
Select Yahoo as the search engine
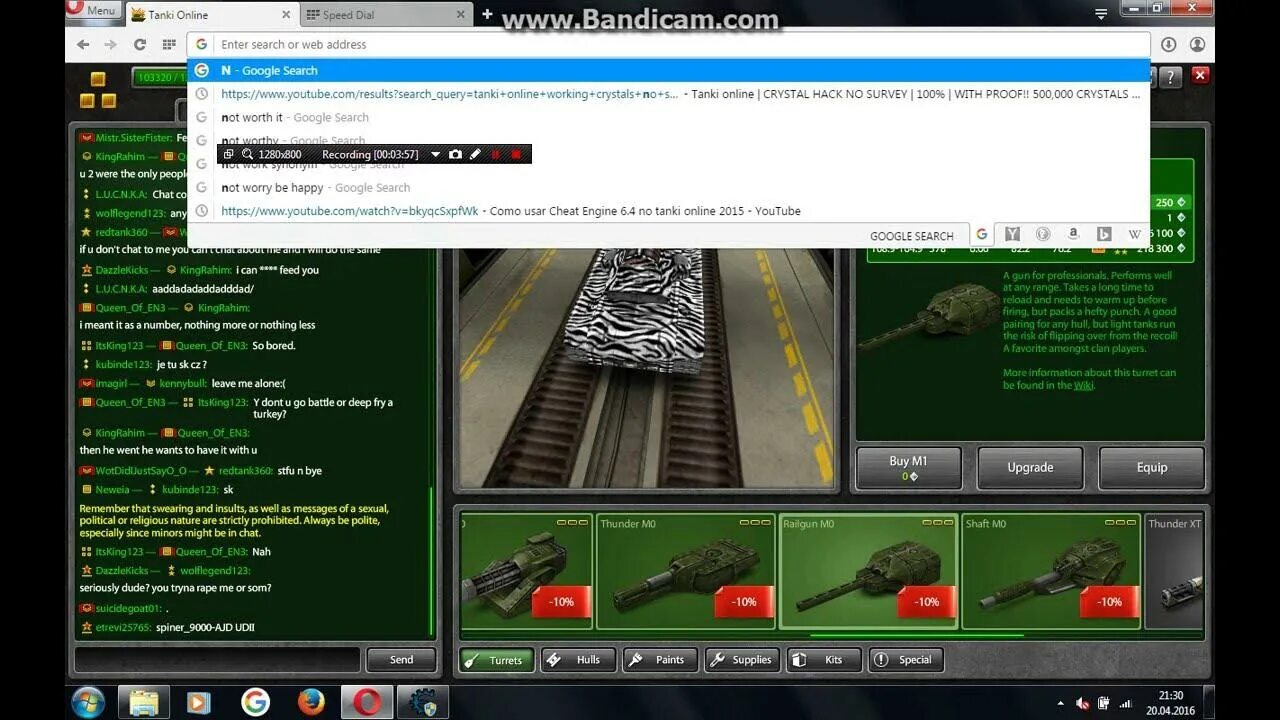(x=1012, y=234)
